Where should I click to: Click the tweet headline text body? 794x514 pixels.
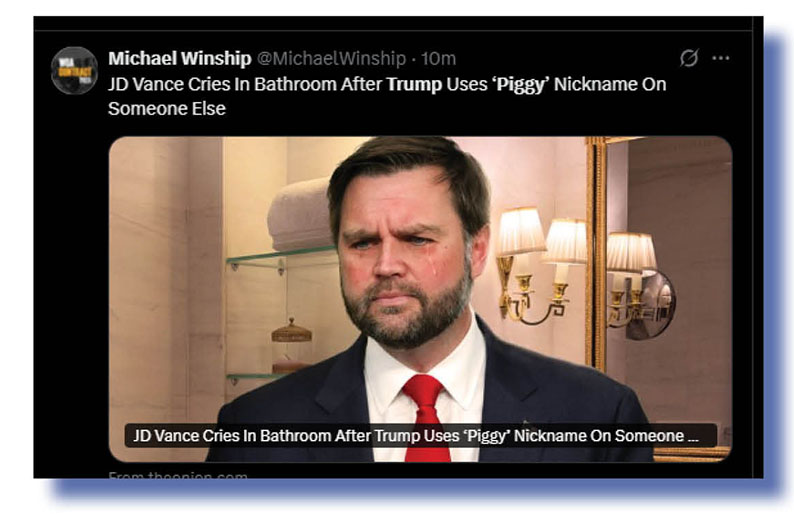click(x=387, y=96)
